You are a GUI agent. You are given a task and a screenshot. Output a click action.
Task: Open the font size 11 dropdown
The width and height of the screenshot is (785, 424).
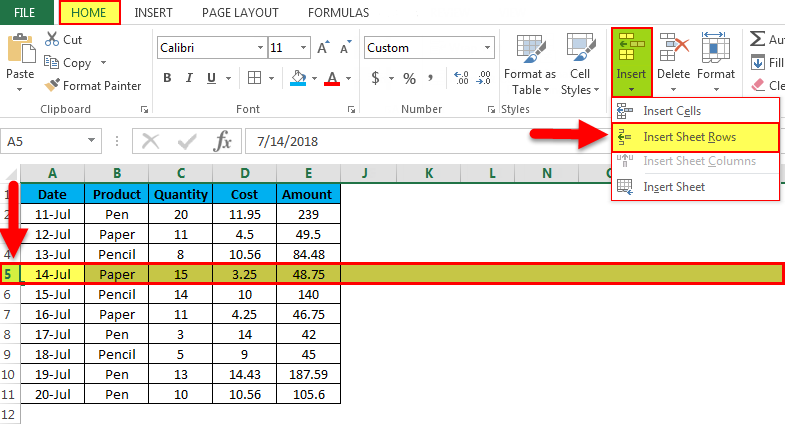[x=303, y=48]
